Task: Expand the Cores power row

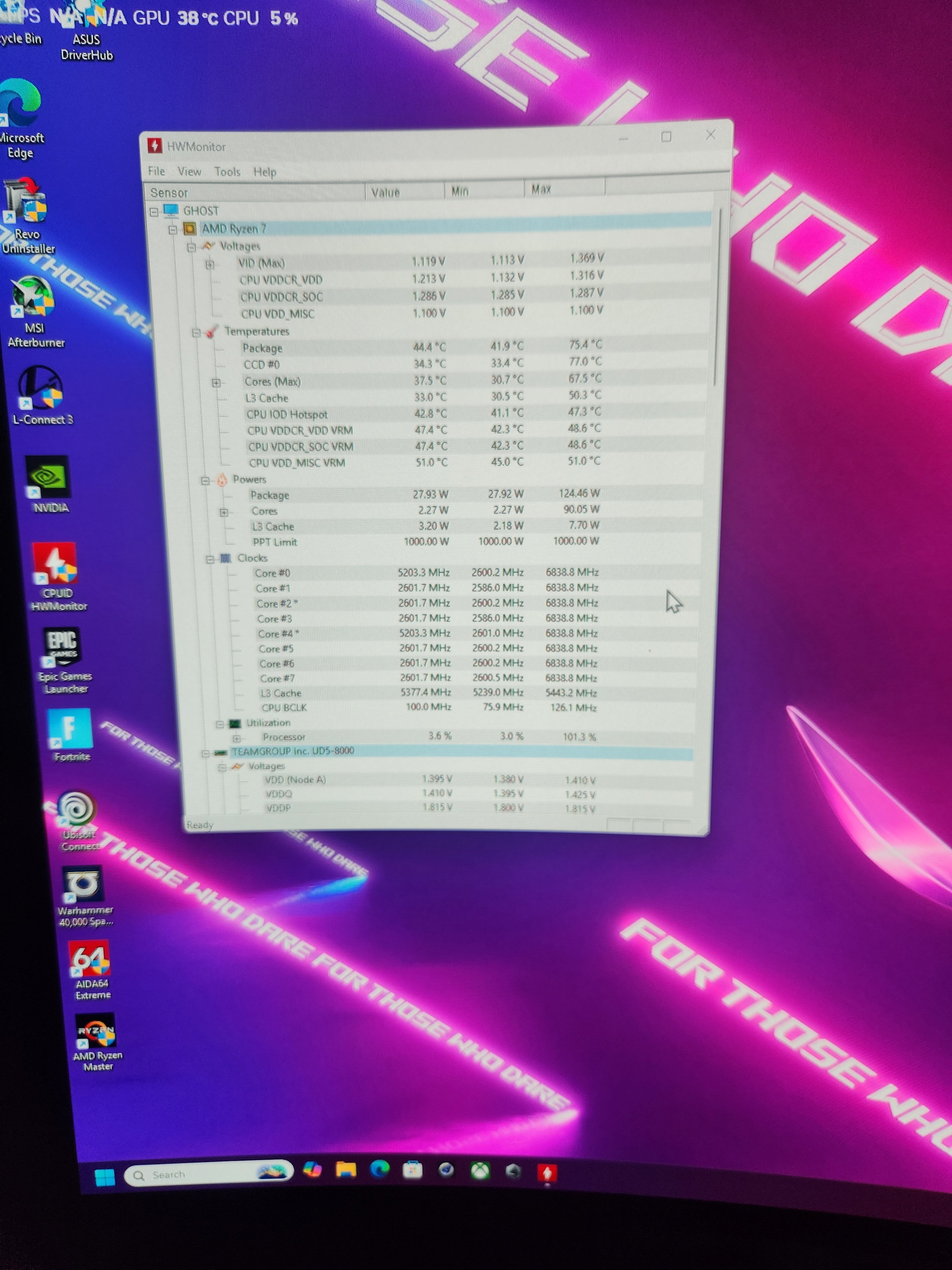Action: tap(224, 512)
